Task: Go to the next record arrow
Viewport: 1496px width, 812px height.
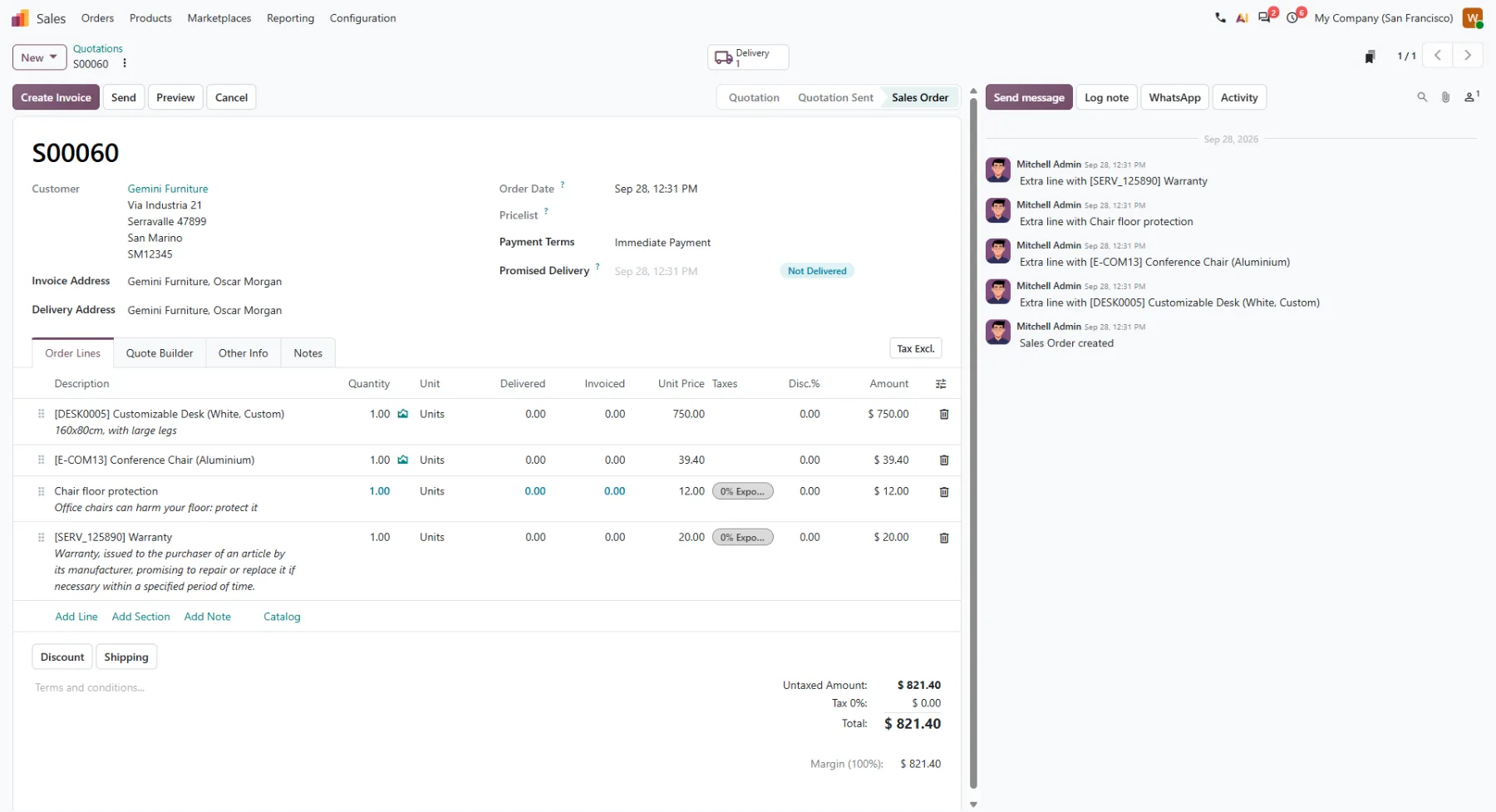Action: pyautogui.click(x=1468, y=56)
